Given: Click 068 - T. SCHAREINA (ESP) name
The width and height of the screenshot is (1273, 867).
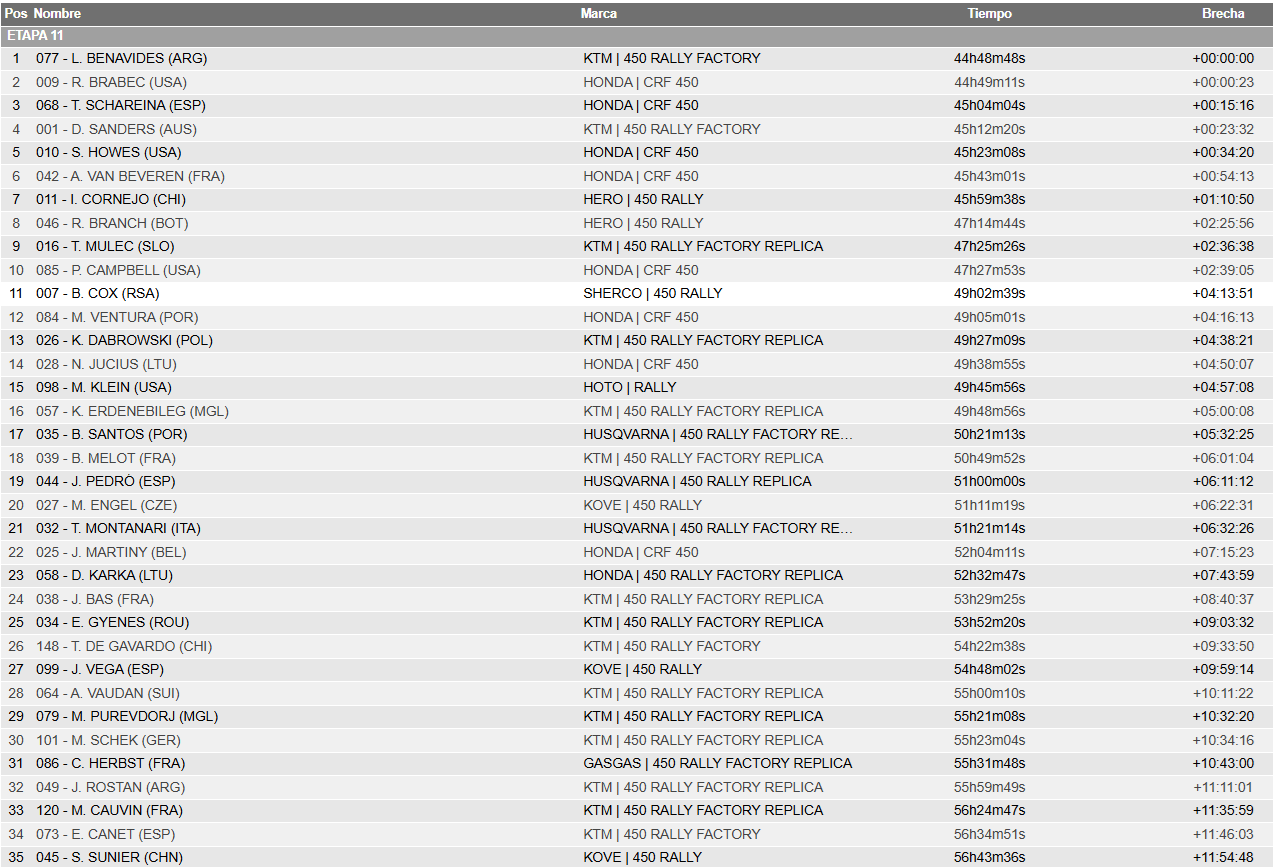Looking at the screenshot, I should [121, 105].
